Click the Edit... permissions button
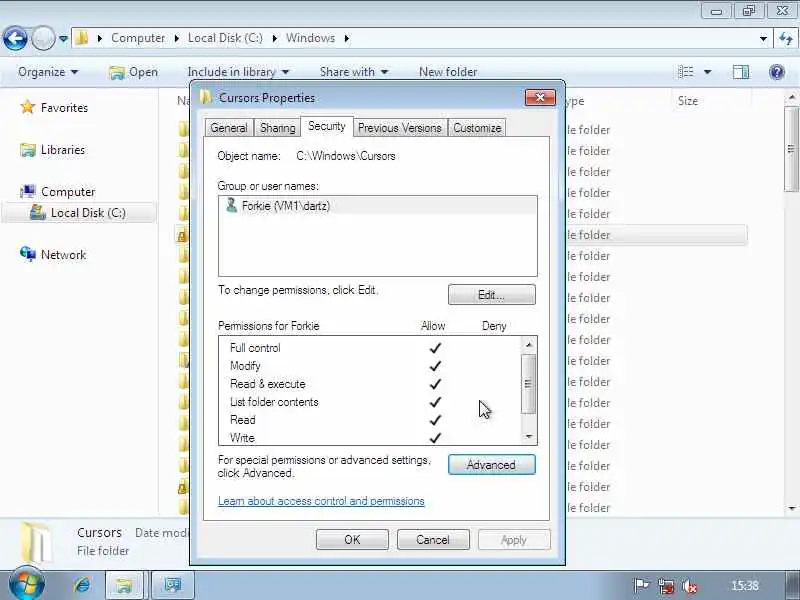 coord(491,294)
